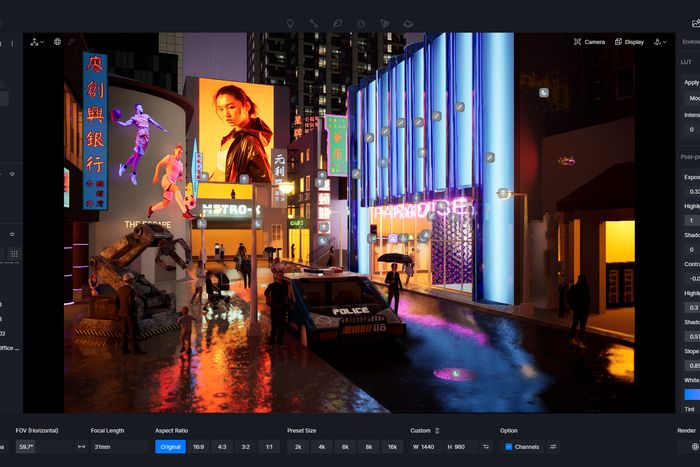
Task: Open the Display menu
Action: tap(628, 42)
